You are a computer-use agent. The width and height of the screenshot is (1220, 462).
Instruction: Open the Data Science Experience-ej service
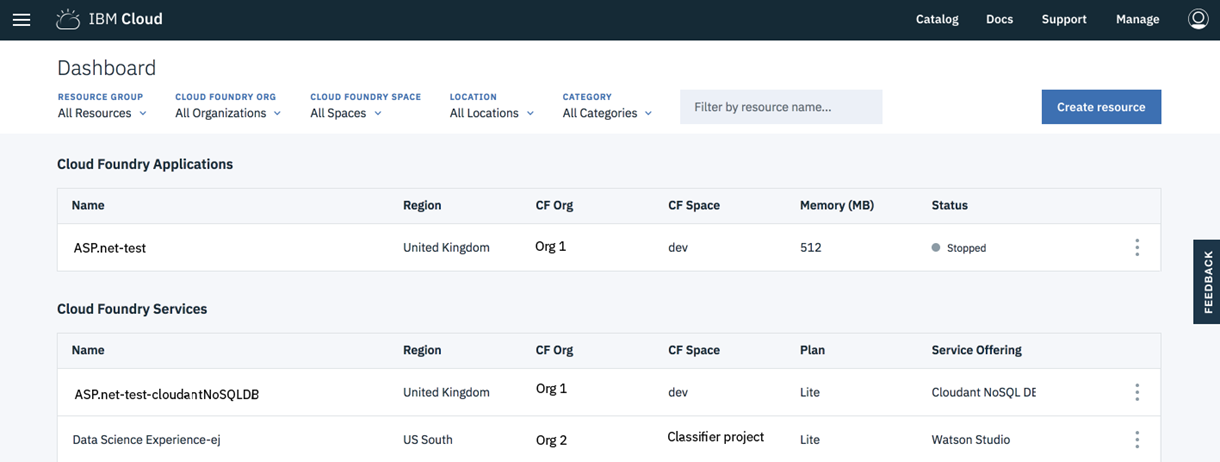[x=144, y=439]
